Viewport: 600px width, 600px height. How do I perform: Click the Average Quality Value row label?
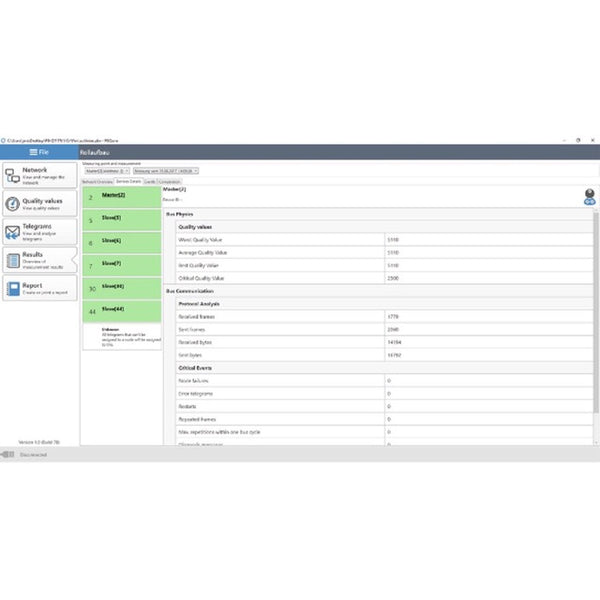point(202,253)
